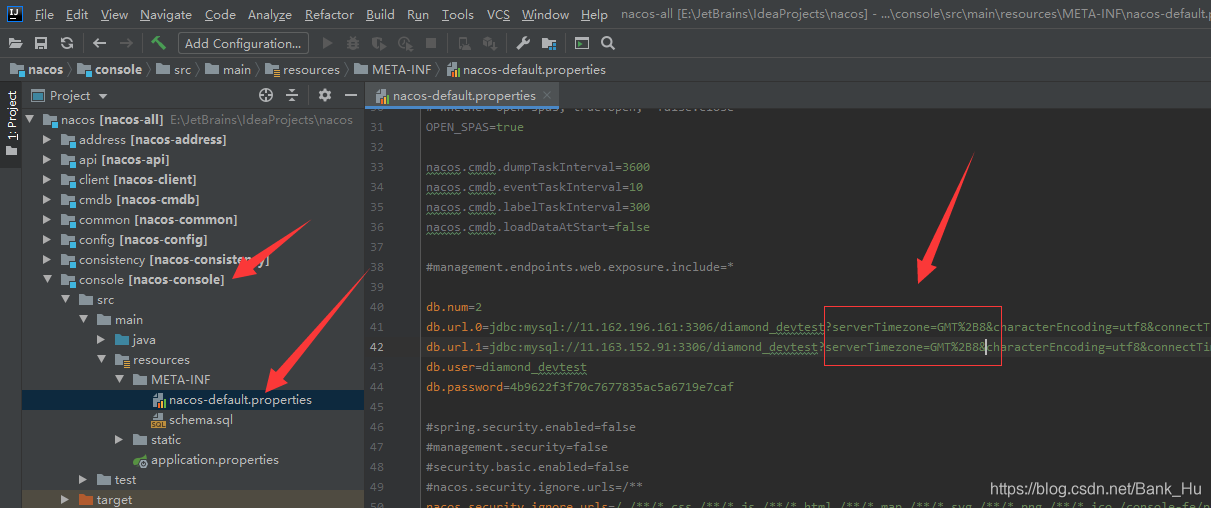Open the 1: Project tool window button
This screenshot has width=1211, height=508.
click(11, 122)
